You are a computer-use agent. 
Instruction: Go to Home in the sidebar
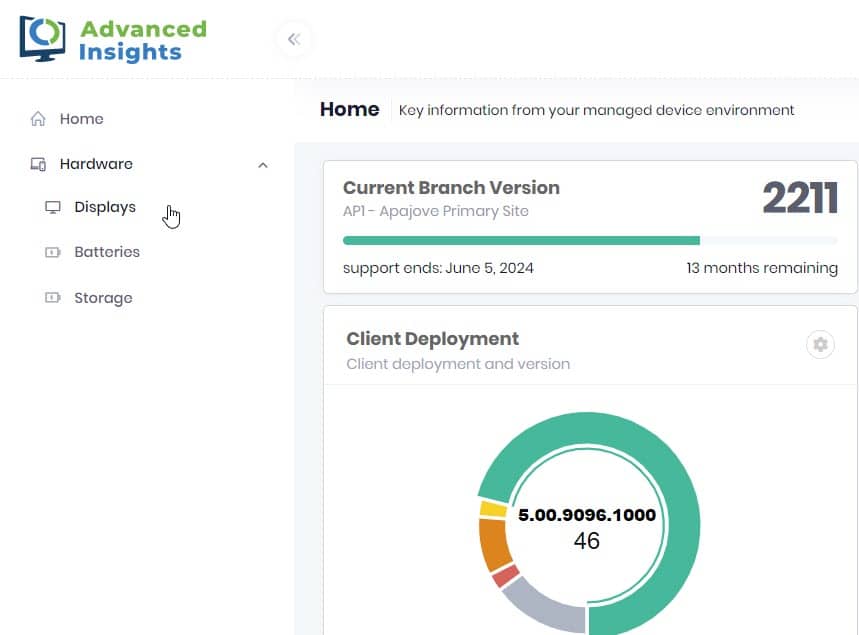tap(81, 119)
